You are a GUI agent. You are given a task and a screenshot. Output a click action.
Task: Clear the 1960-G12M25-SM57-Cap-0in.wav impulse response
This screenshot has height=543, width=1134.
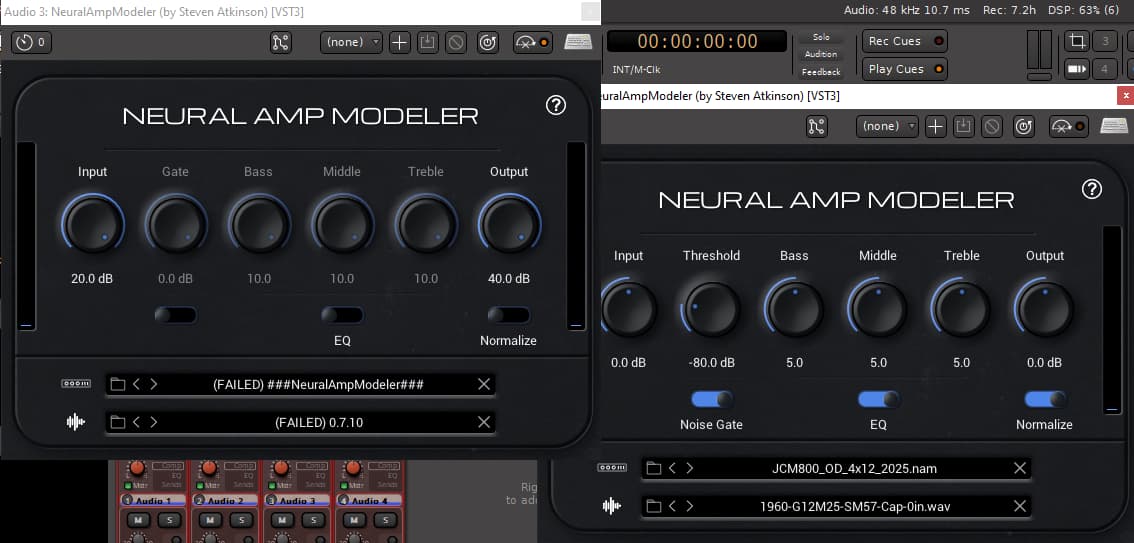1020,506
